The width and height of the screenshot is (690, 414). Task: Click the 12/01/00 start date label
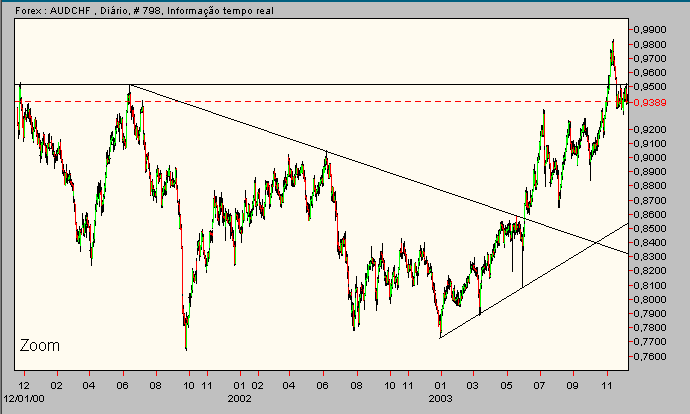24,399
